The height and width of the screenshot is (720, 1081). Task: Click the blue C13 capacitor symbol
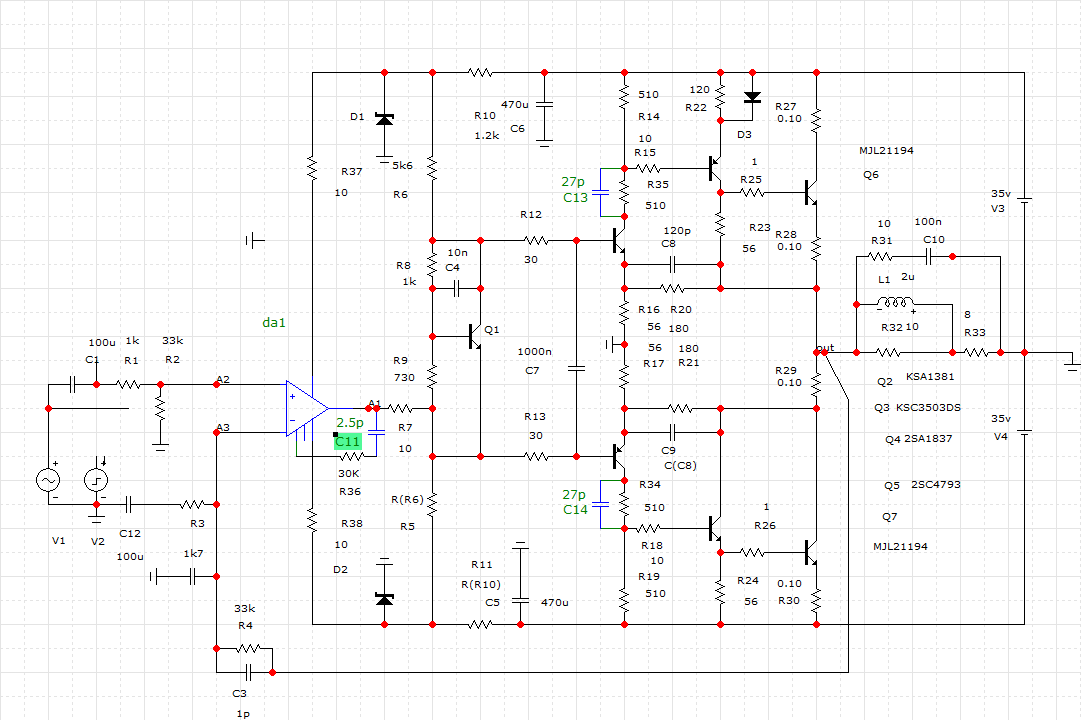pyautogui.click(x=600, y=192)
